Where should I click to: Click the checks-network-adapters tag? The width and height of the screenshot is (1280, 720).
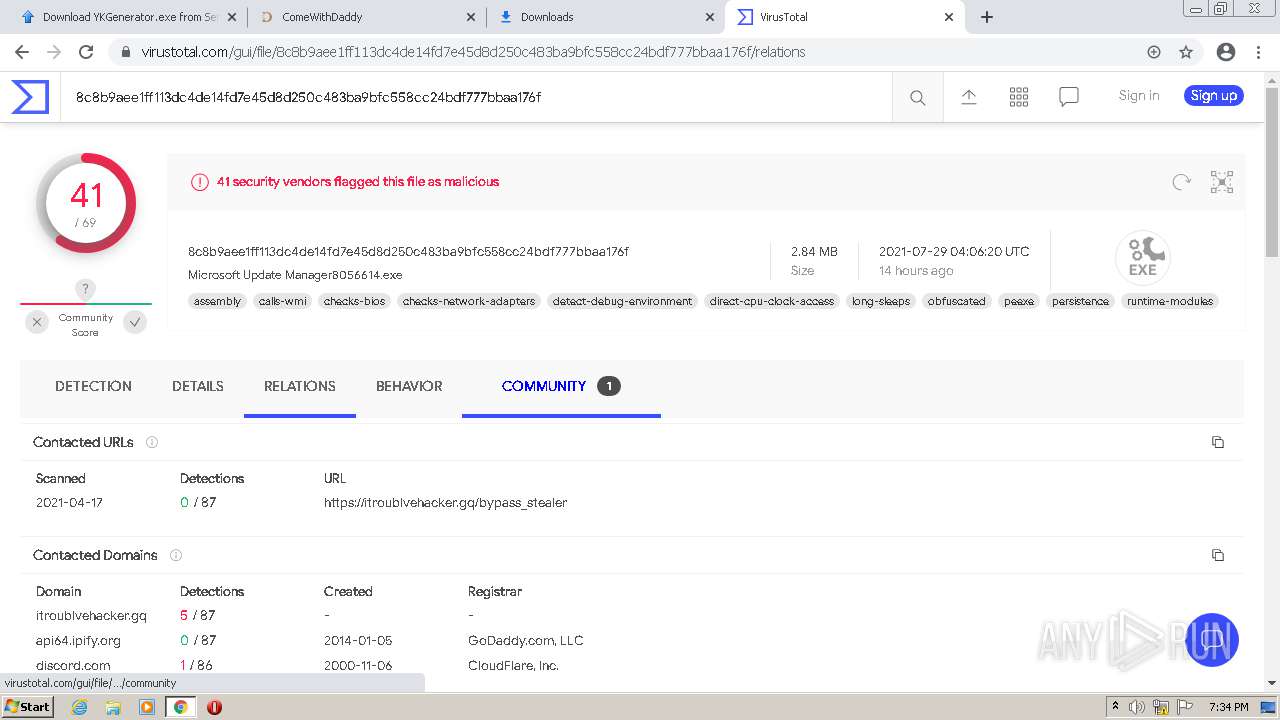(469, 301)
